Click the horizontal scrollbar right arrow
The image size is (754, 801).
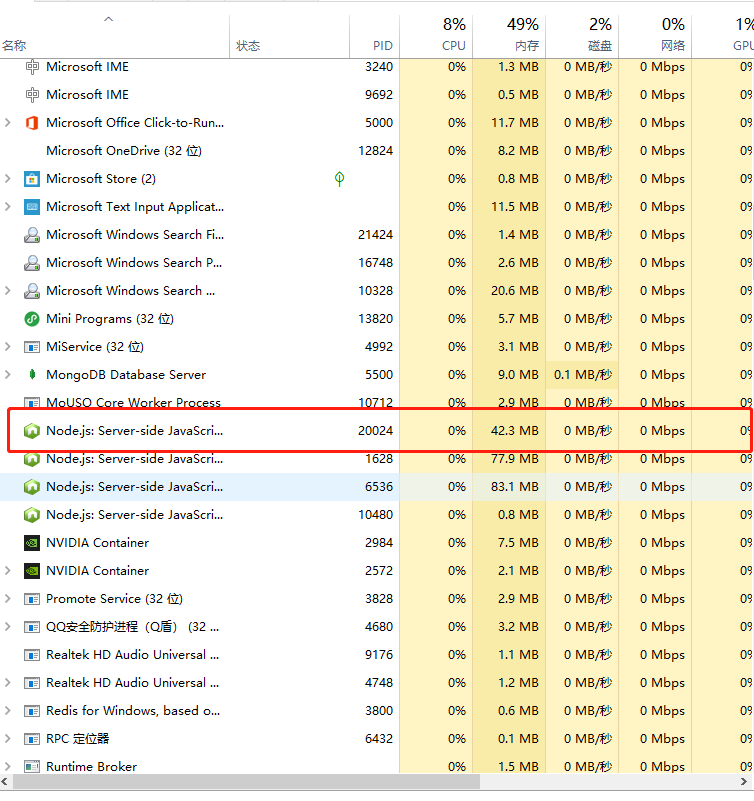point(744,782)
